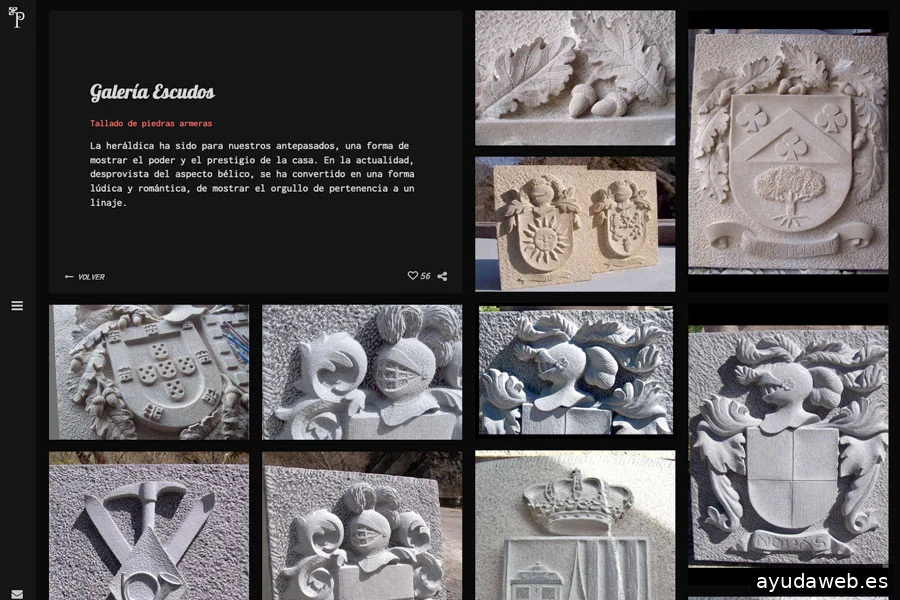Image resolution: width=900 pixels, height=600 pixels.
Task: Open the oak leaves and acorns carving photo
Action: pyautogui.click(x=574, y=78)
